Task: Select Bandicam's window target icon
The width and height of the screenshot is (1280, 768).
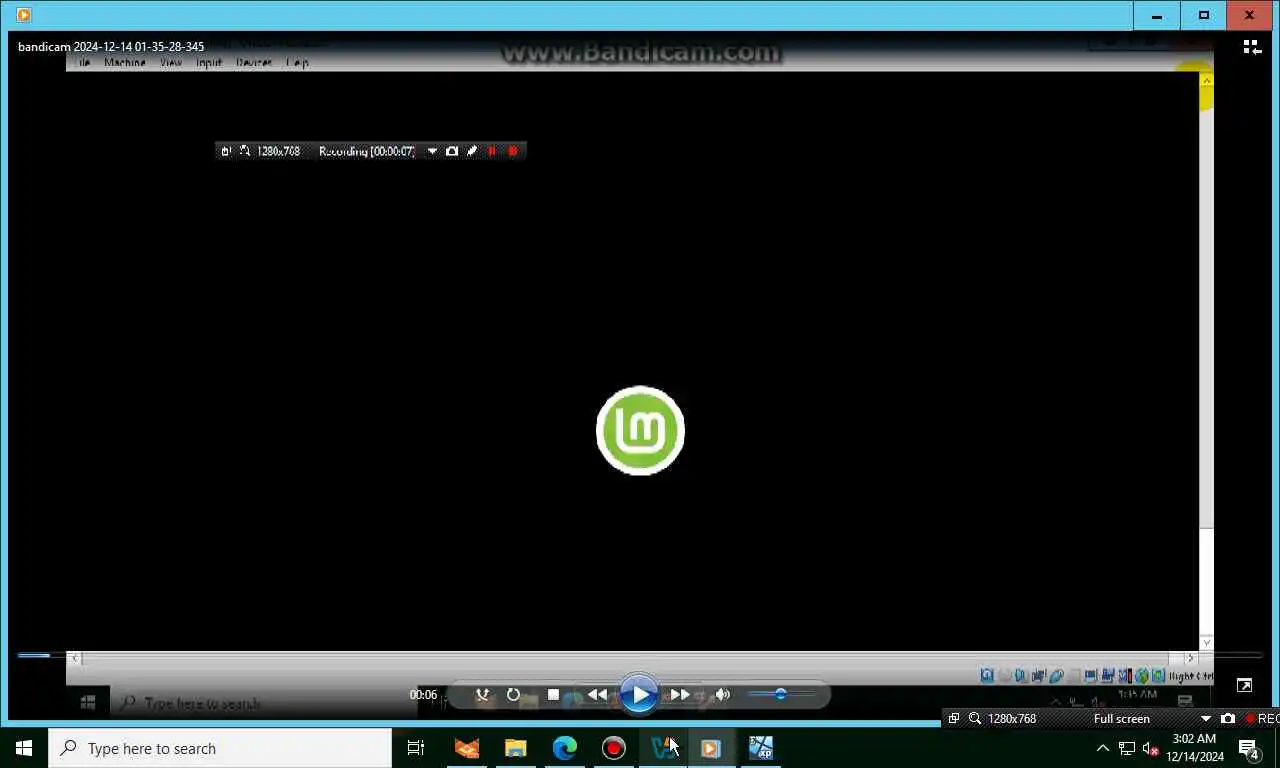Action: pyautogui.click(x=954, y=719)
